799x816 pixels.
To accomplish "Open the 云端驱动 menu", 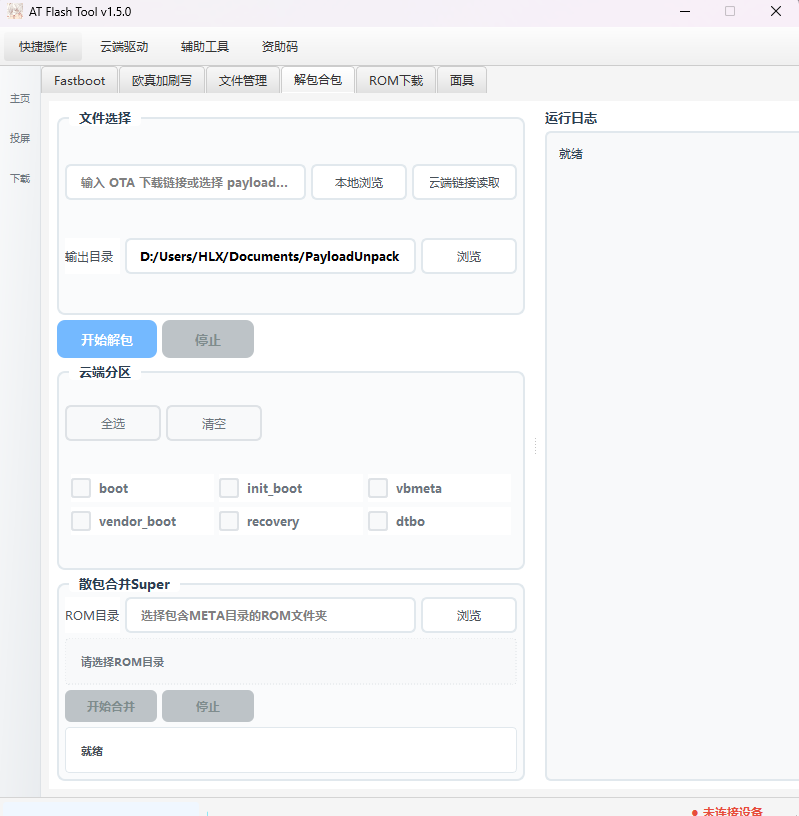I will [x=124, y=46].
